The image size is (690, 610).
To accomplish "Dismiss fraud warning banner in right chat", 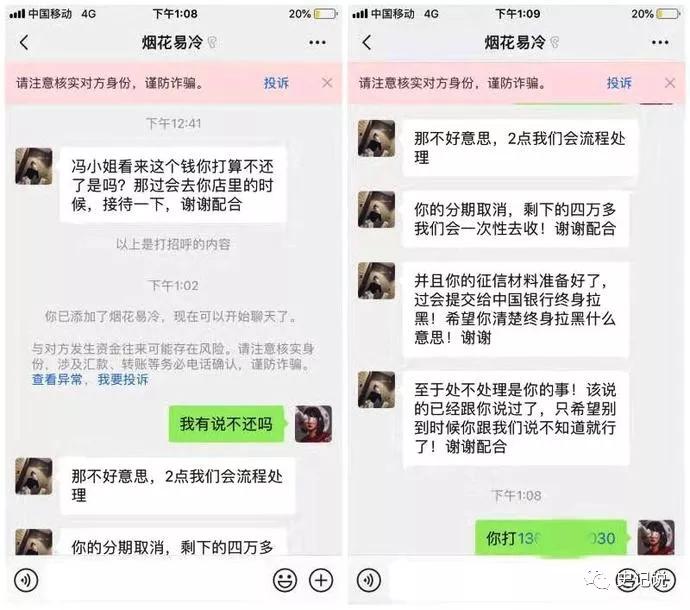I will 670,83.
